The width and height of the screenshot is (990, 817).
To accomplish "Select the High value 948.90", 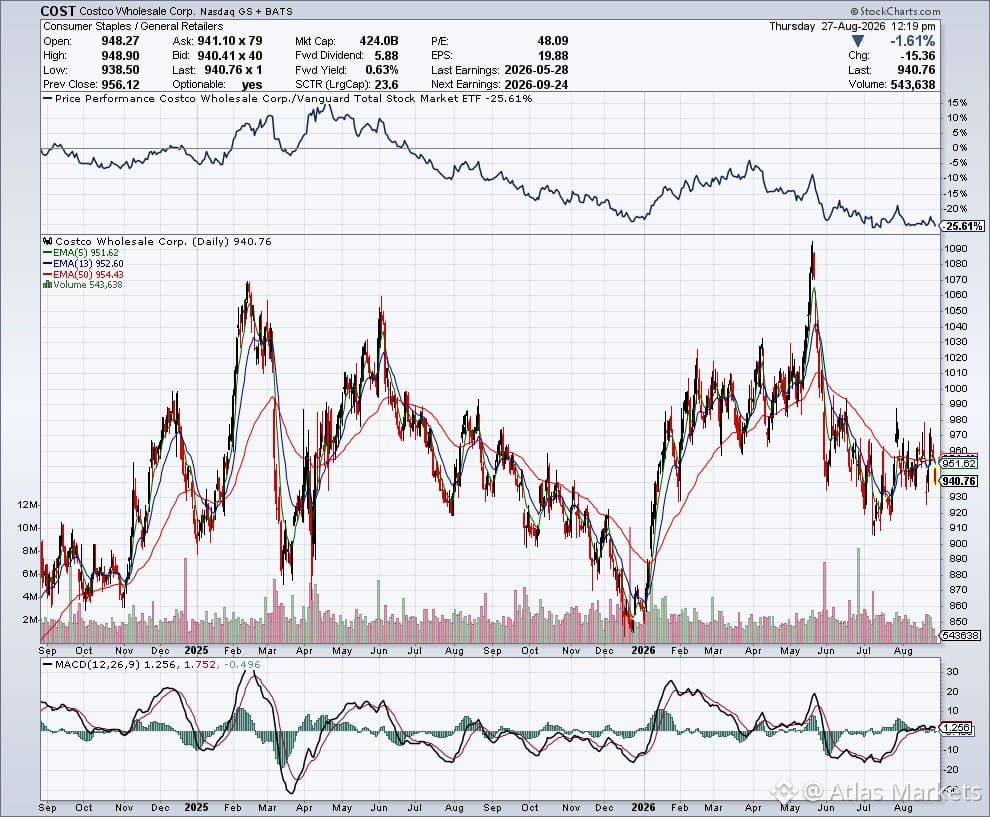I will (x=121, y=56).
